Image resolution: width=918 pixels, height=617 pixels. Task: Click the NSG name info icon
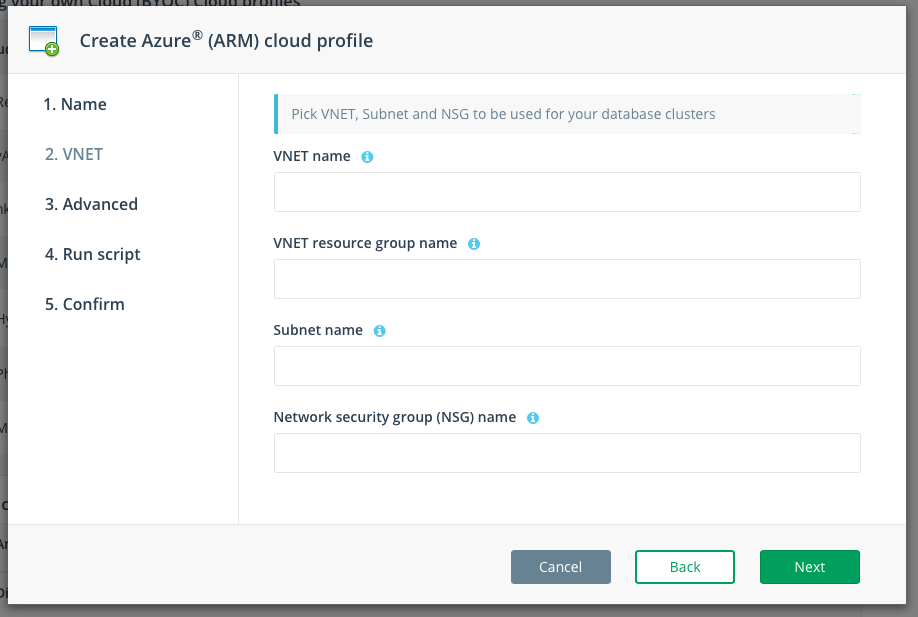point(533,418)
